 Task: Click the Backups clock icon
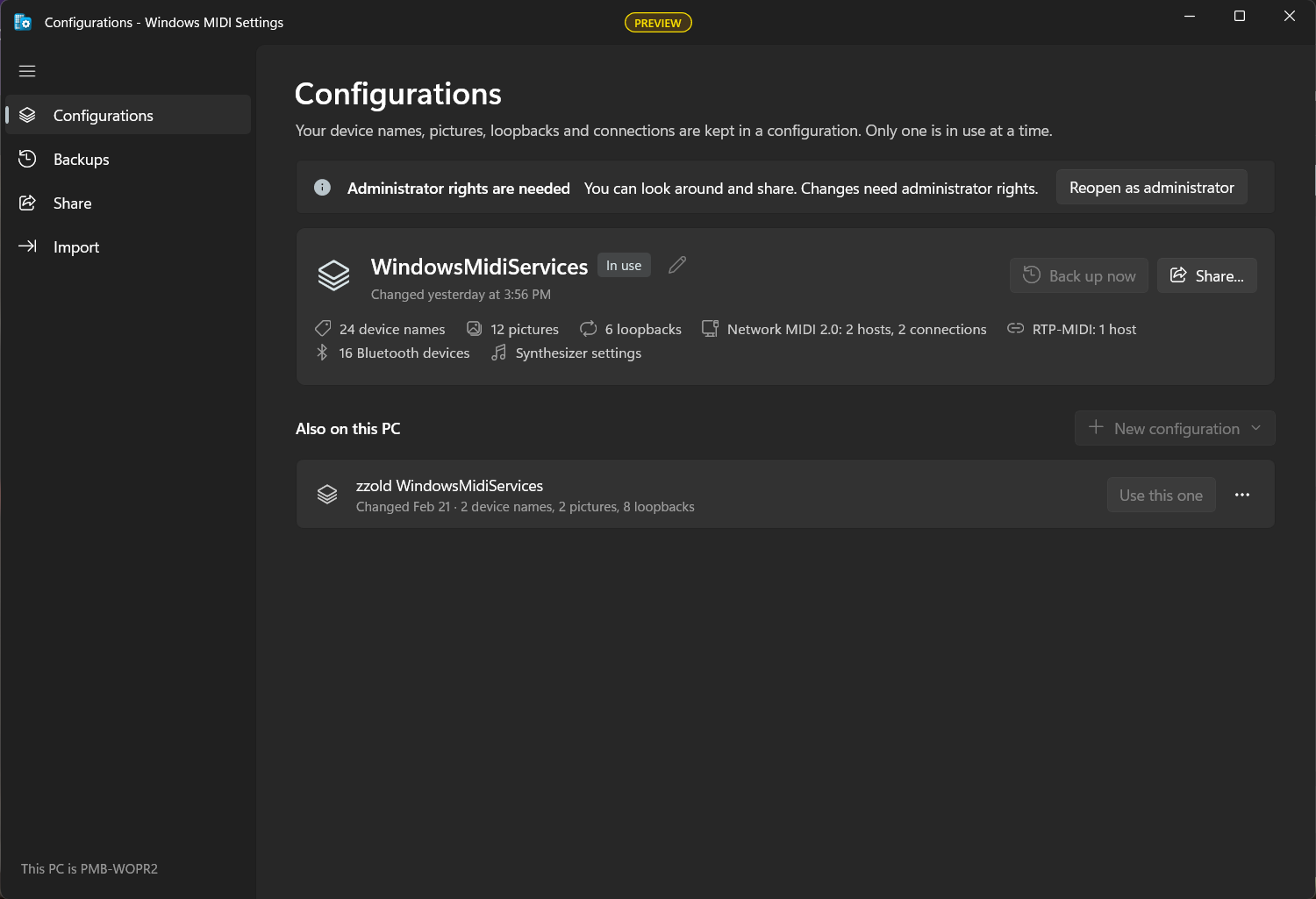27,159
